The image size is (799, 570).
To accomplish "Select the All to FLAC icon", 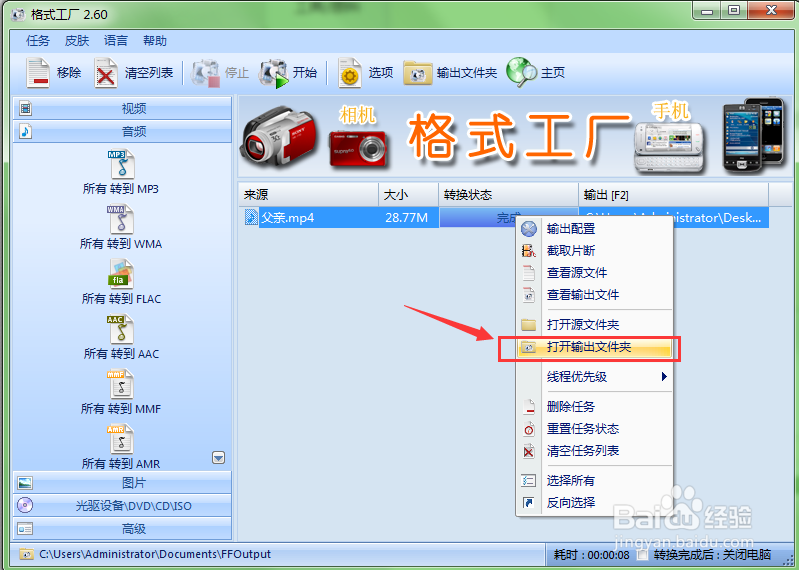I will pyautogui.click(x=121, y=274).
